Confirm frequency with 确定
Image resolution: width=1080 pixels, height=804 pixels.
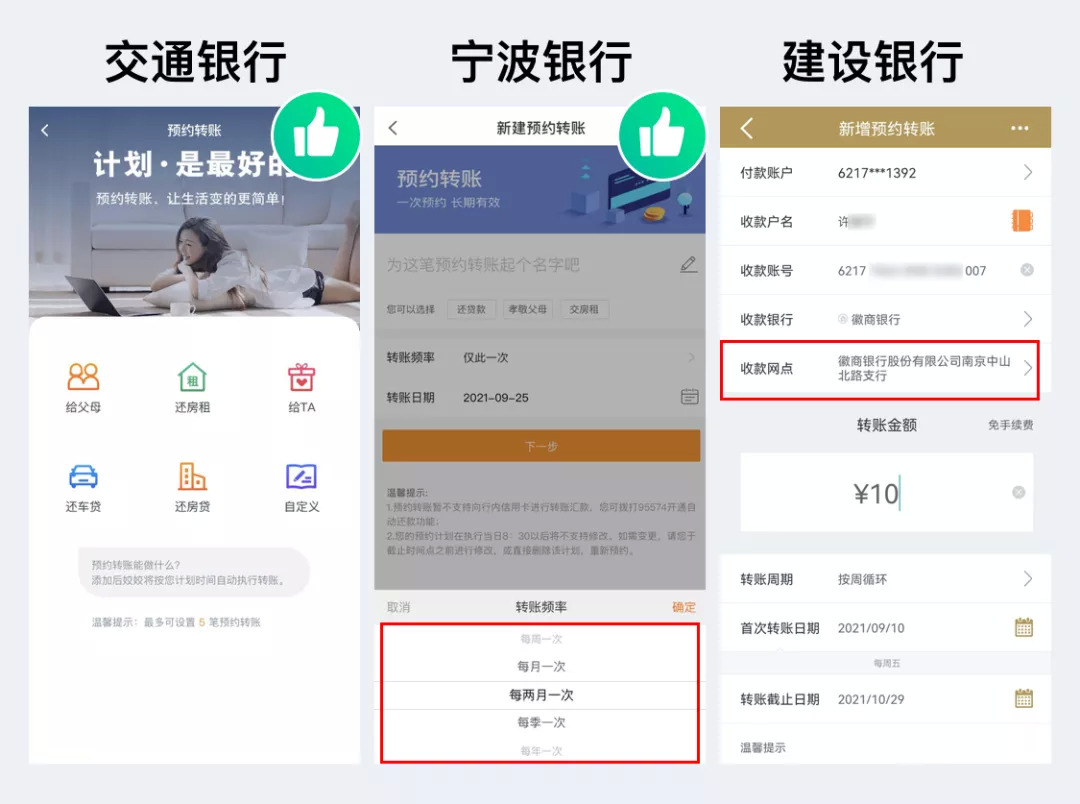click(683, 607)
